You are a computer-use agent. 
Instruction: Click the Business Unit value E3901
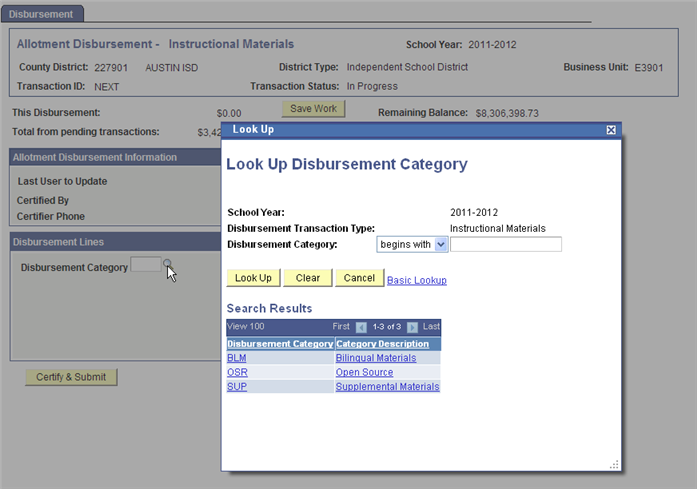(x=649, y=68)
